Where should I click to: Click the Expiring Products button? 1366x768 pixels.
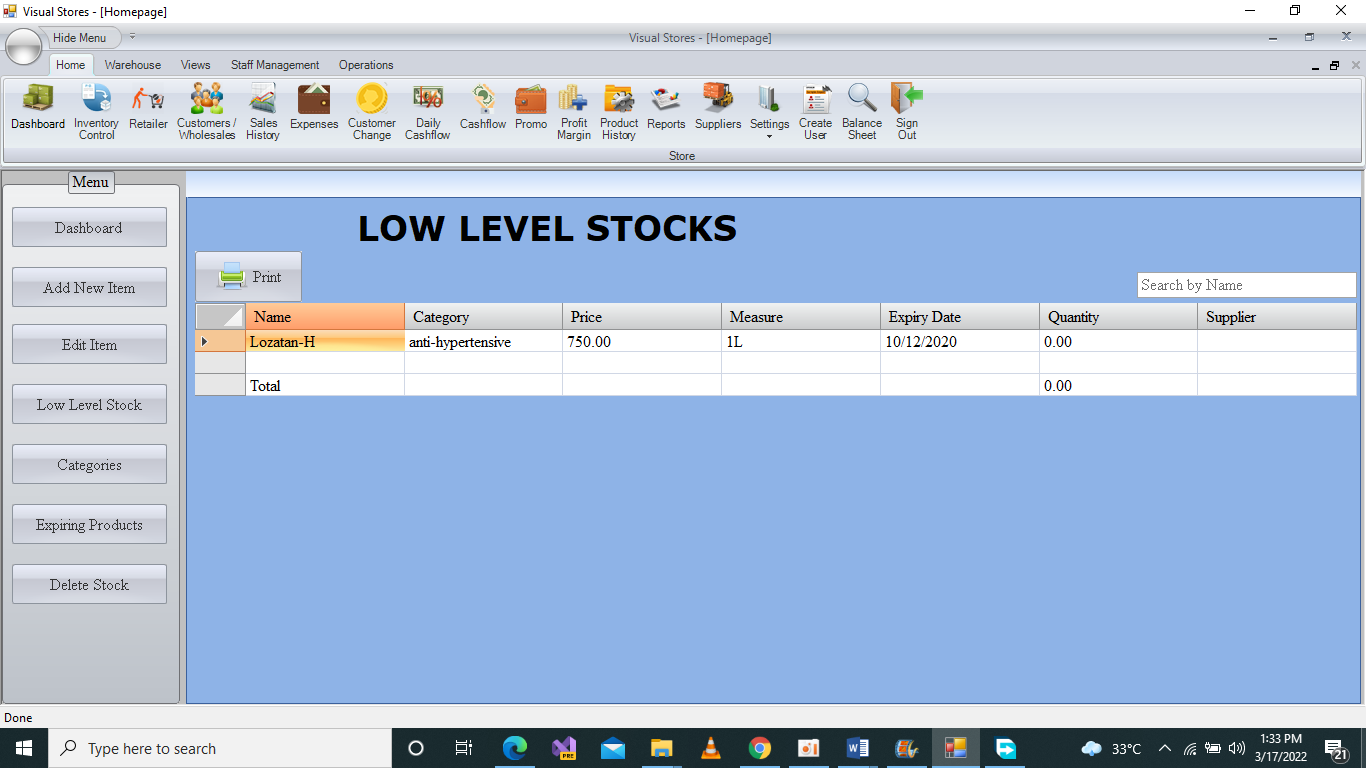click(89, 524)
